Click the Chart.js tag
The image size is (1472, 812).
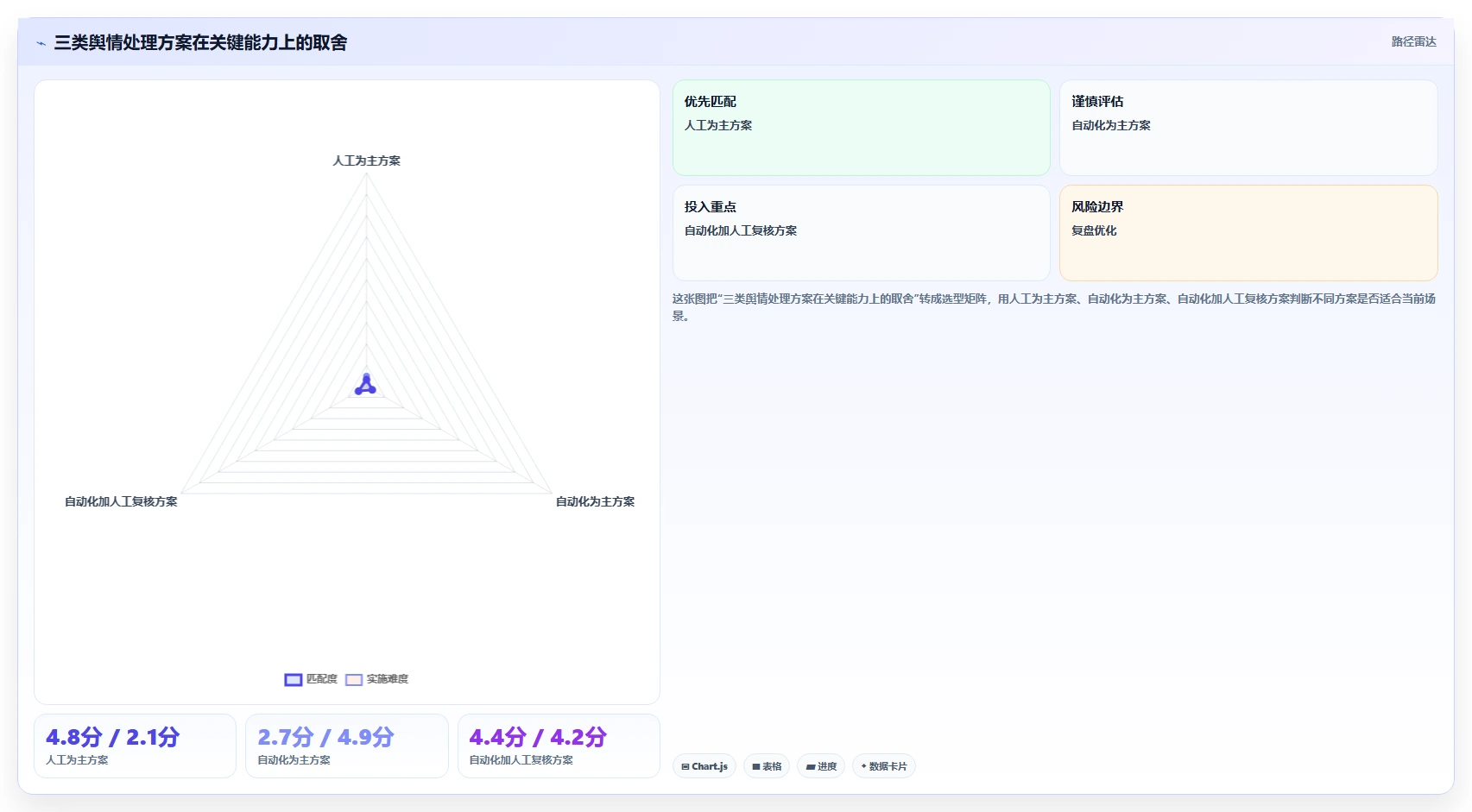coord(704,766)
